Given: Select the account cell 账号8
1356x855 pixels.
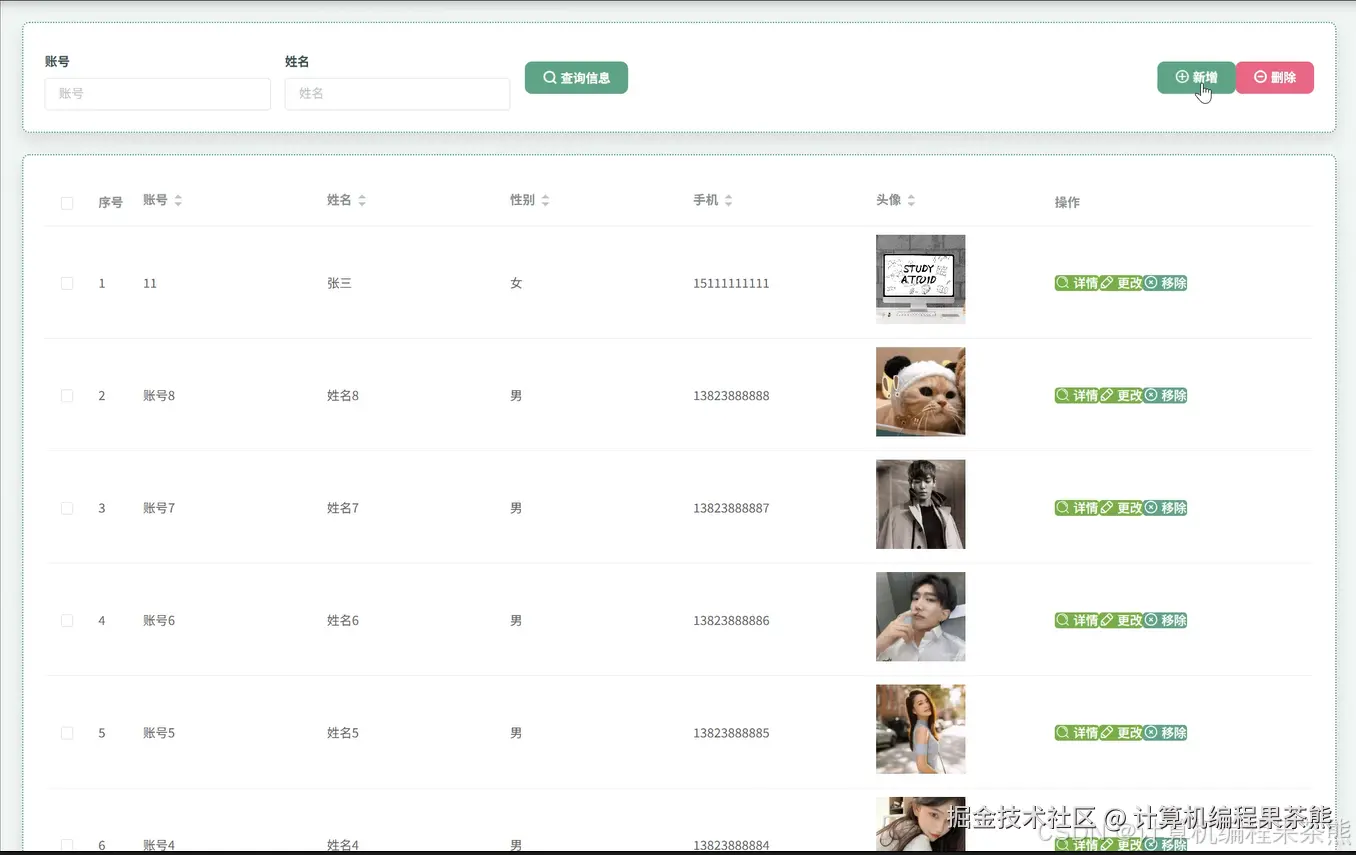Looking at the screenshot, I should point(159,396).
